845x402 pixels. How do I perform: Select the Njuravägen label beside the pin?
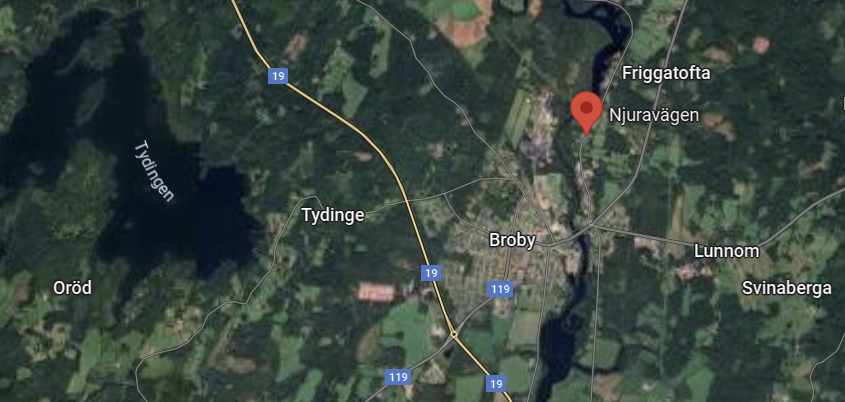[654, 115]
